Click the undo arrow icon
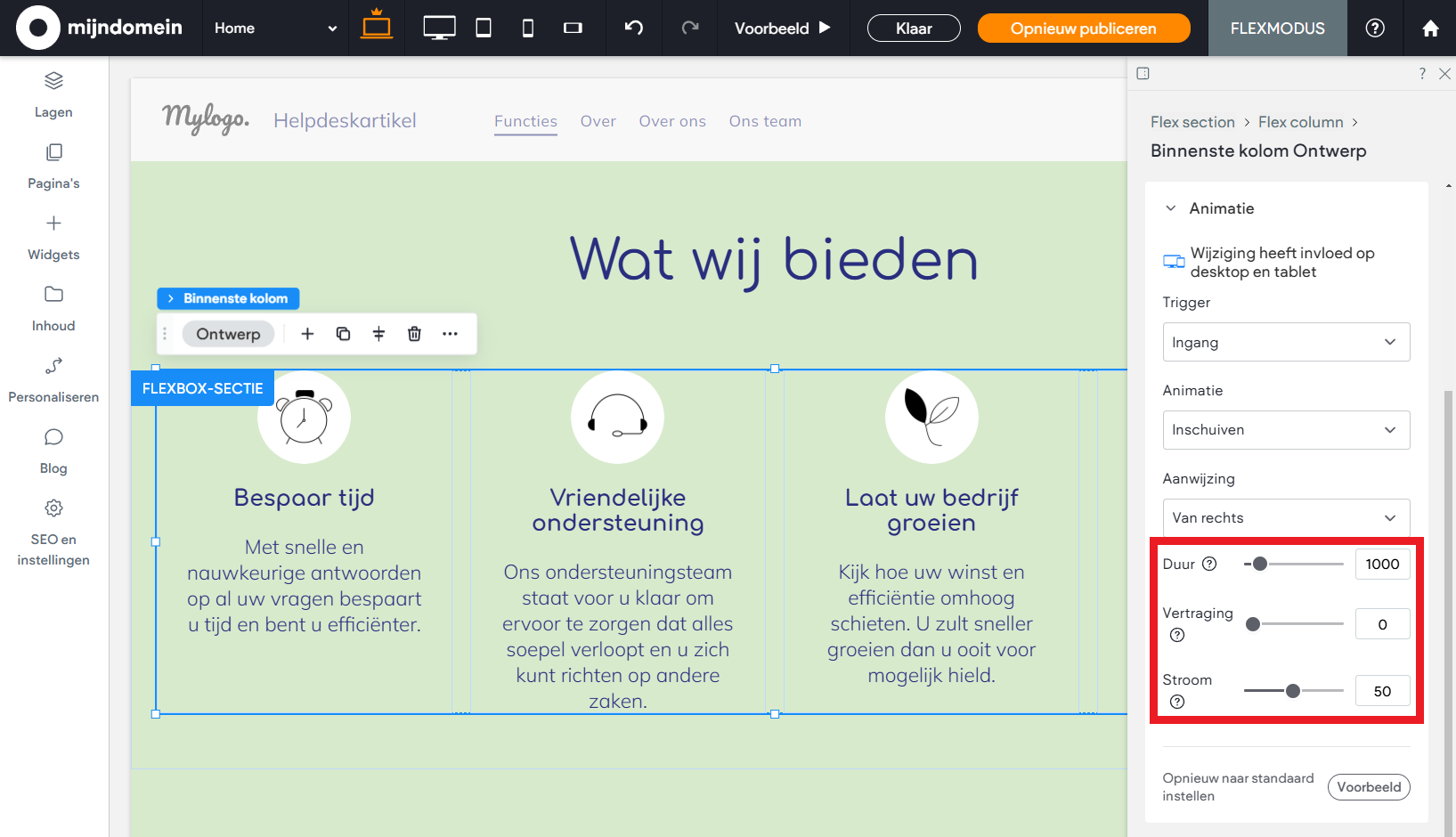This screenshot has height=837, width=1456. tap(633, 28)
